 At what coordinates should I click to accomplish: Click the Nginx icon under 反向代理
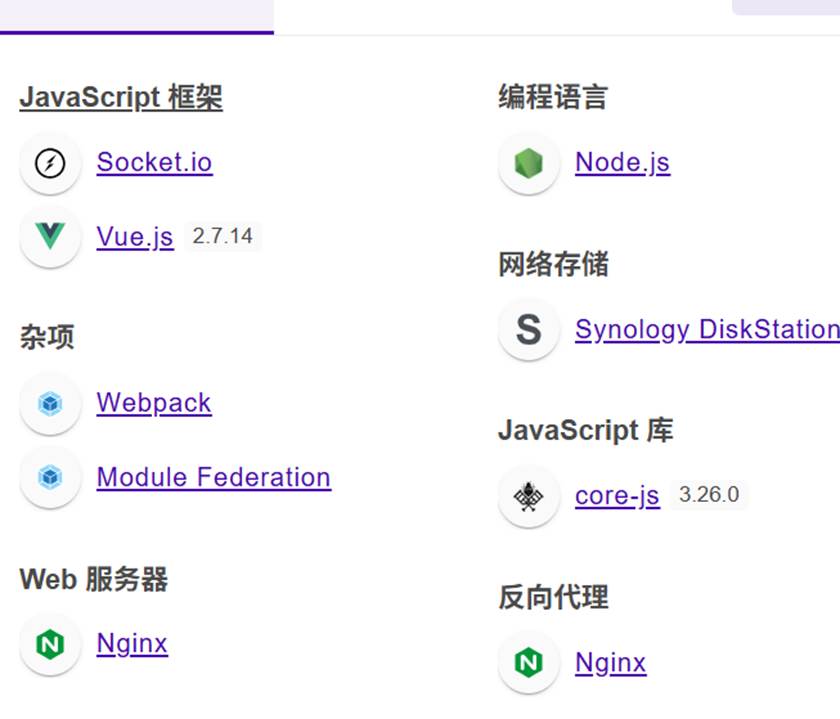(x=528, y=663)
